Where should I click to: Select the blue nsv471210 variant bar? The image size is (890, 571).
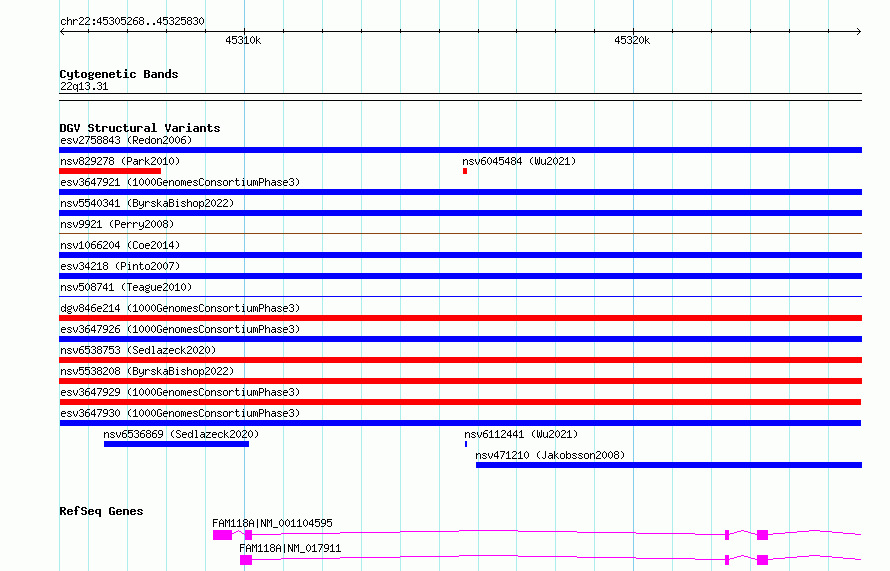click(669, 465)
